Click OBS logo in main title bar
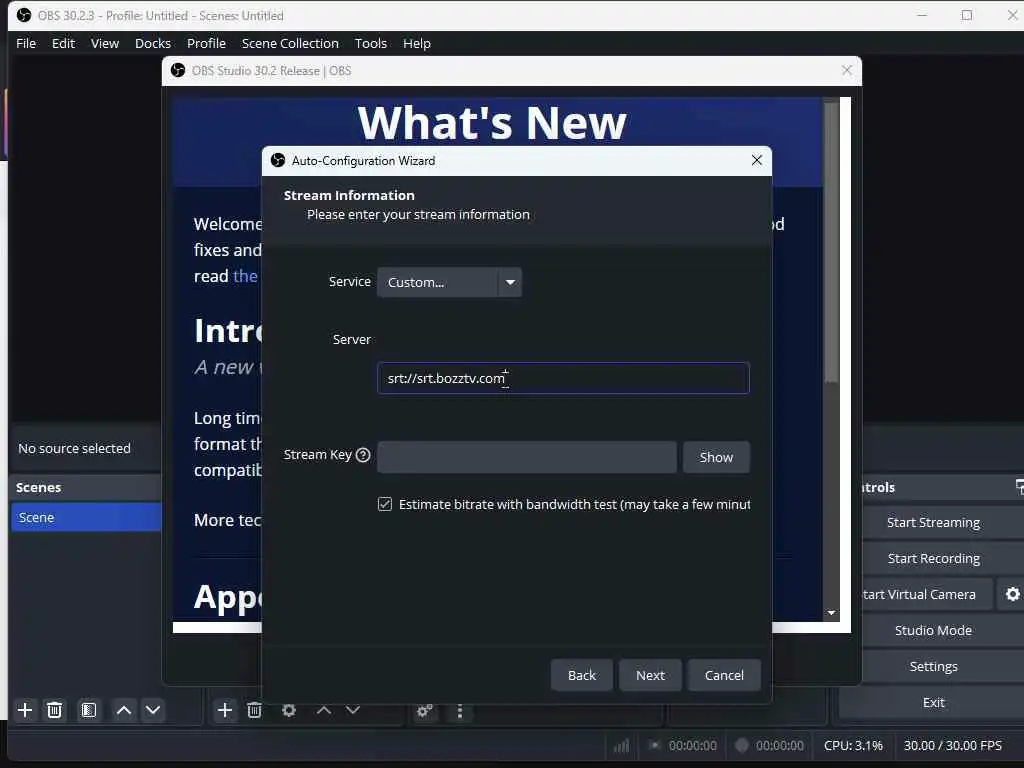This screenshot has height=768, width=1024. [24, 15]
